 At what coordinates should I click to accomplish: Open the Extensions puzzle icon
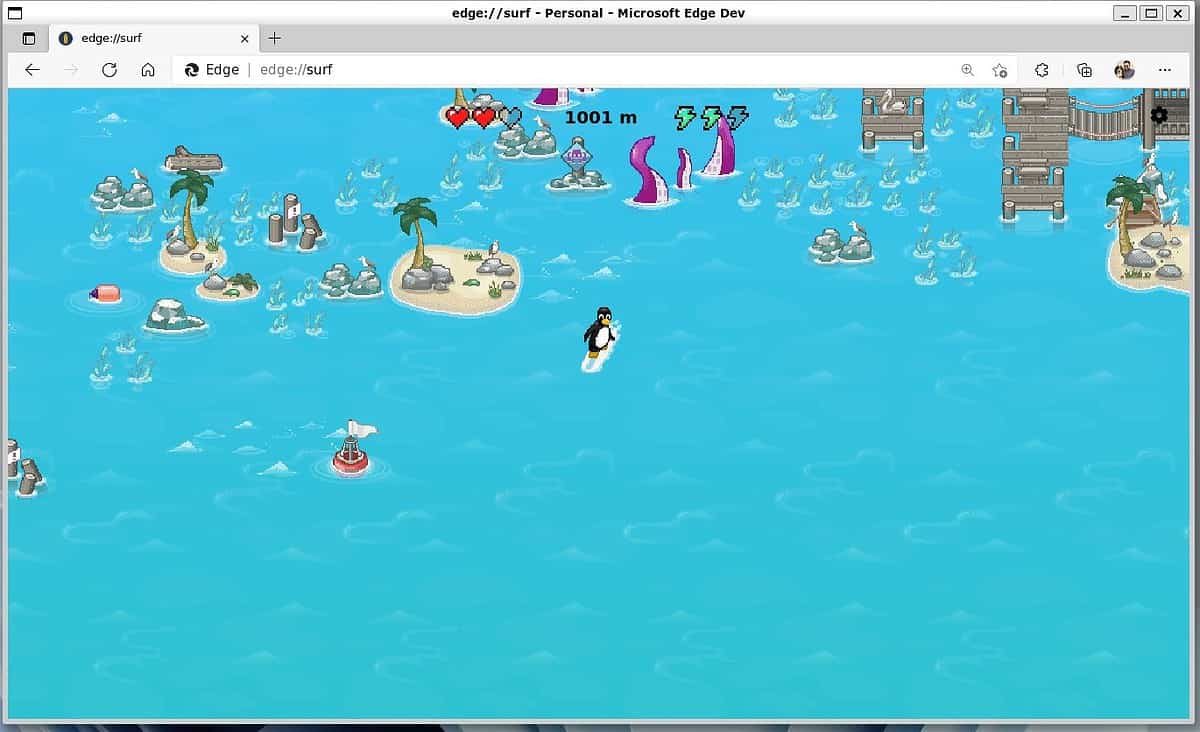1042,70
